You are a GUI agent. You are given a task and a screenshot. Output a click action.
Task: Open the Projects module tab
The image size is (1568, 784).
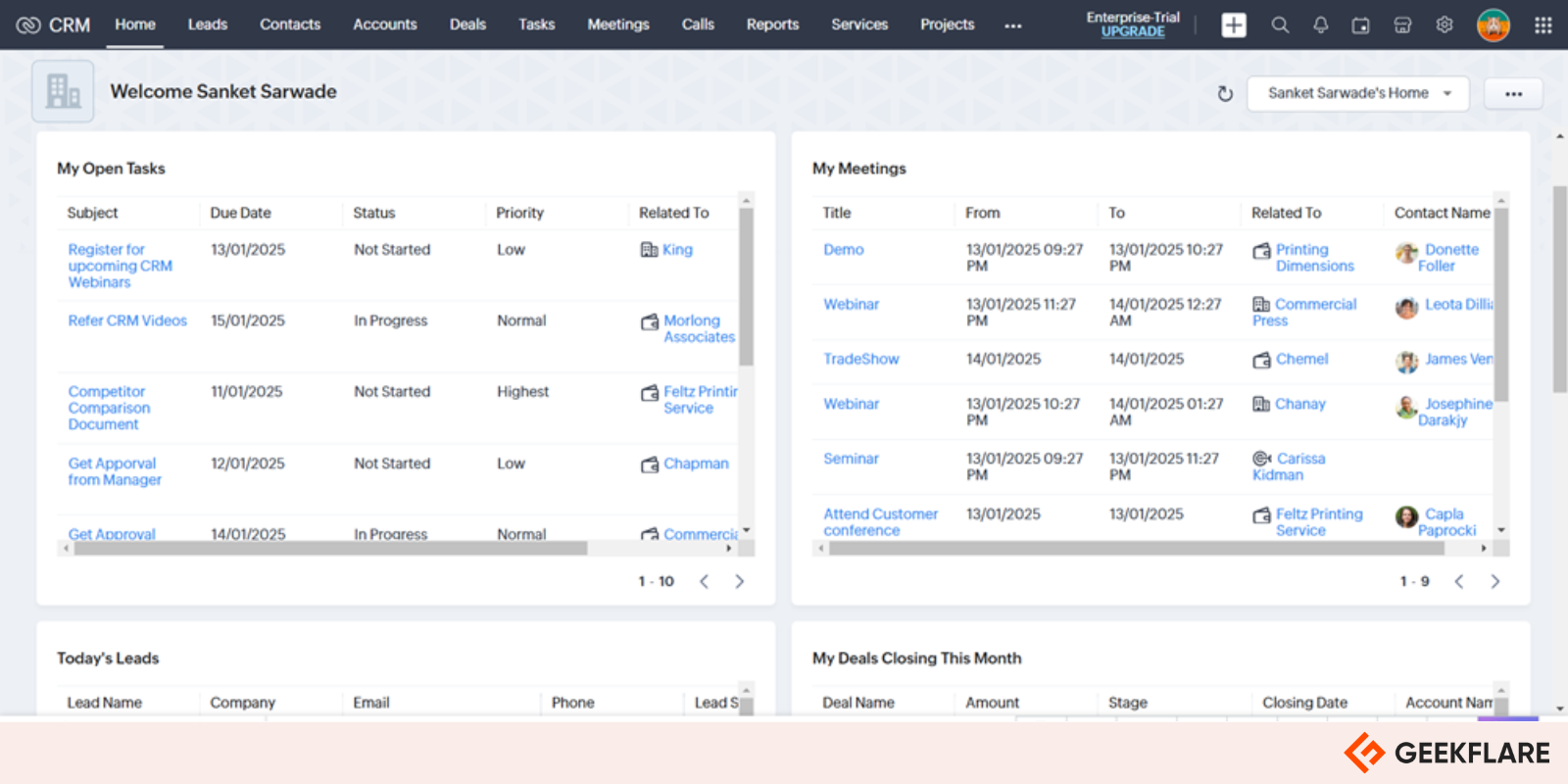point(947,24)
